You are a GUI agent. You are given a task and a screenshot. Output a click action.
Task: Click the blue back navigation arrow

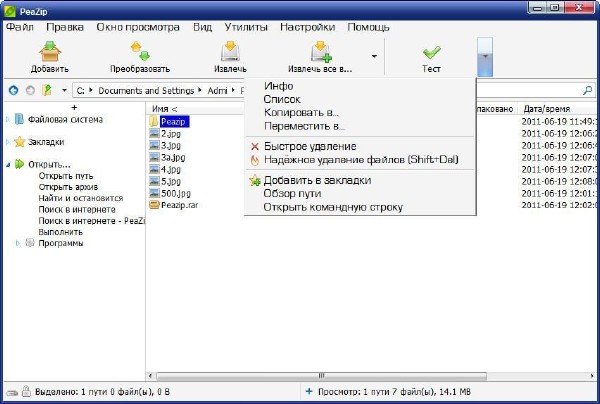pyautogui.click(x=13, y=90)
